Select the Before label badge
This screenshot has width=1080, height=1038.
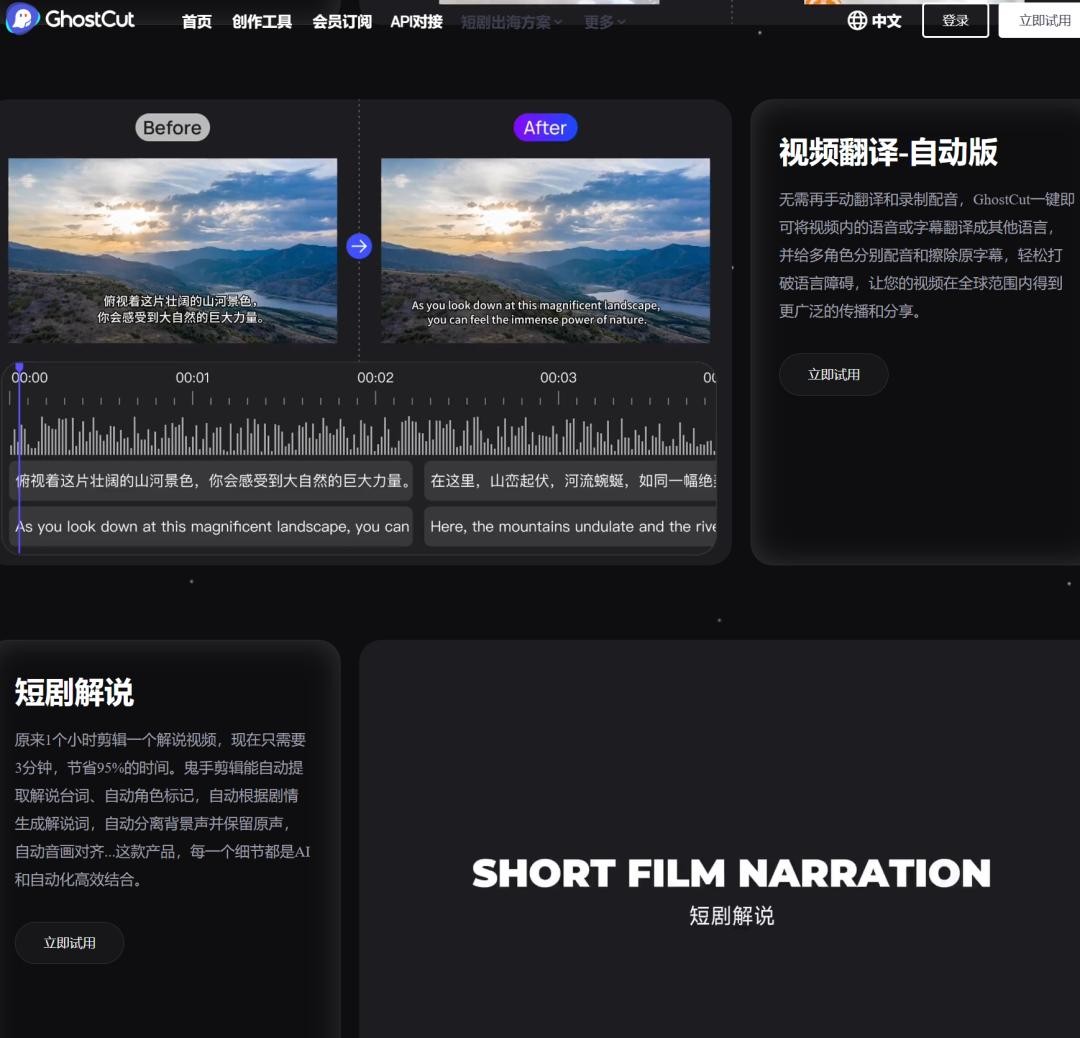point(172,128)
